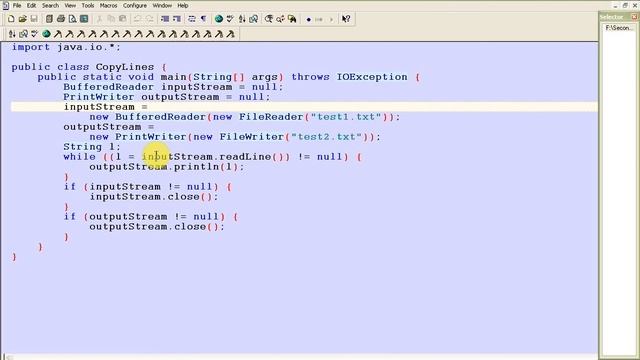Image resolution: width=640 pixels, height=360 pixels.
Task: Click the Indent (indent right) toolbar icon
Action: (x=176, y=19)
